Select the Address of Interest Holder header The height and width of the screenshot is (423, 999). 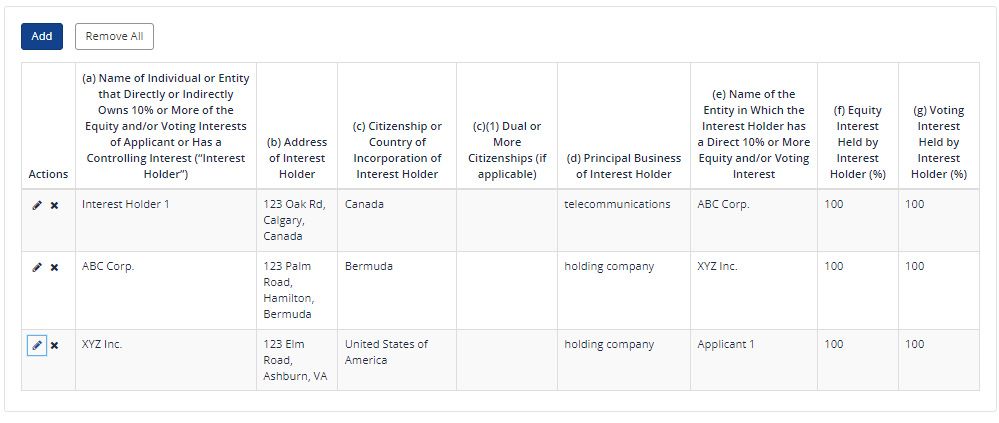pos(296,158)
